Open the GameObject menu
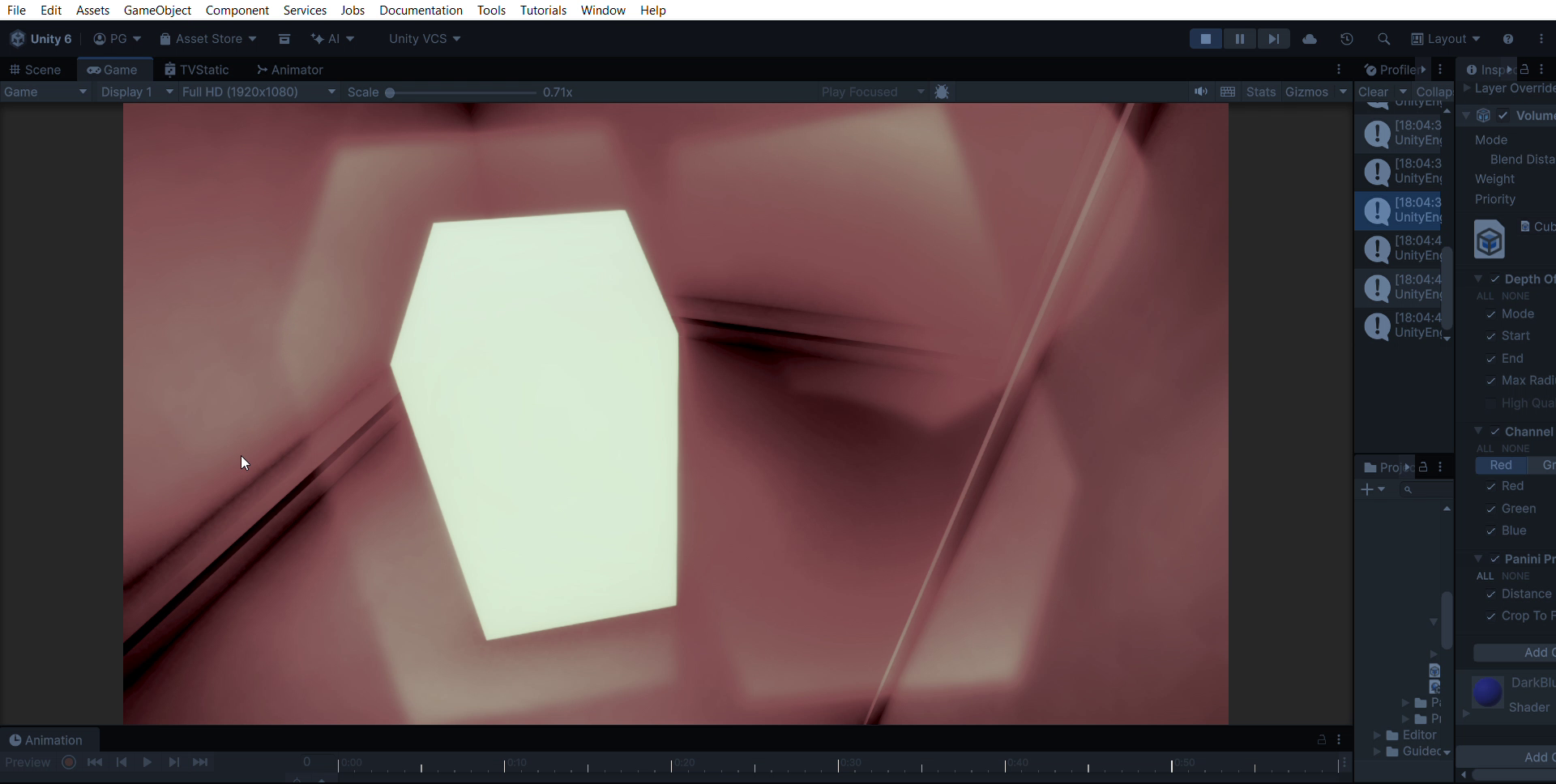The image size is (1556, 784). click(157, 11)
